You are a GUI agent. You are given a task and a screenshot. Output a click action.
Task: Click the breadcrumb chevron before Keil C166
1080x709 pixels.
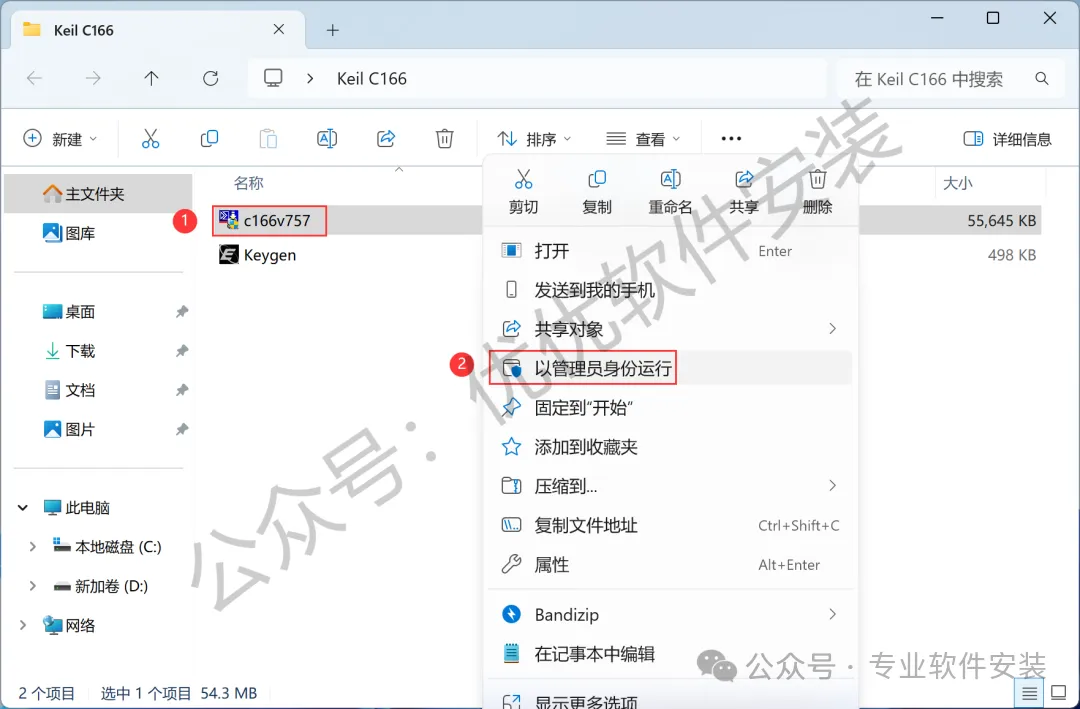pyautogui.click(x=310, y=79)
